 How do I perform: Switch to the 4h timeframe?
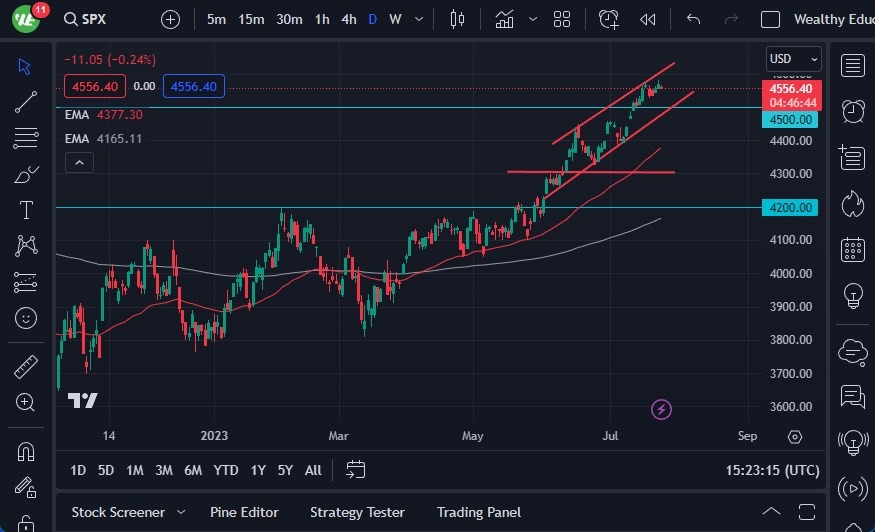(x=348, y=19)
